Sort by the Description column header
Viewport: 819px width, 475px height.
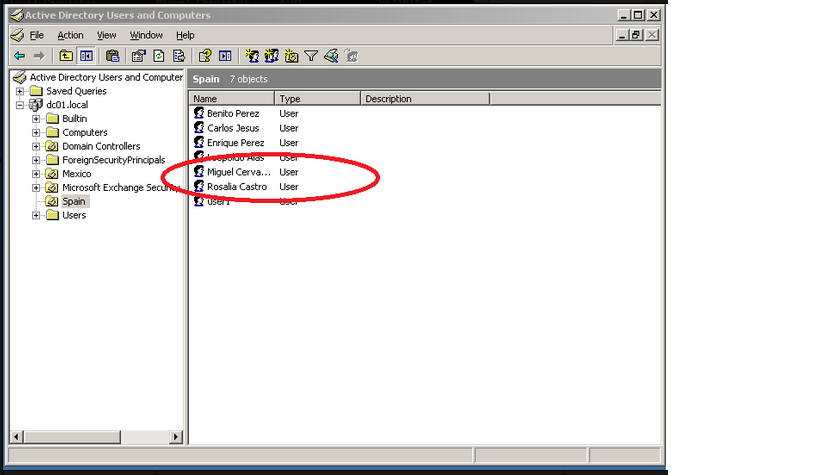pos(425,98)
